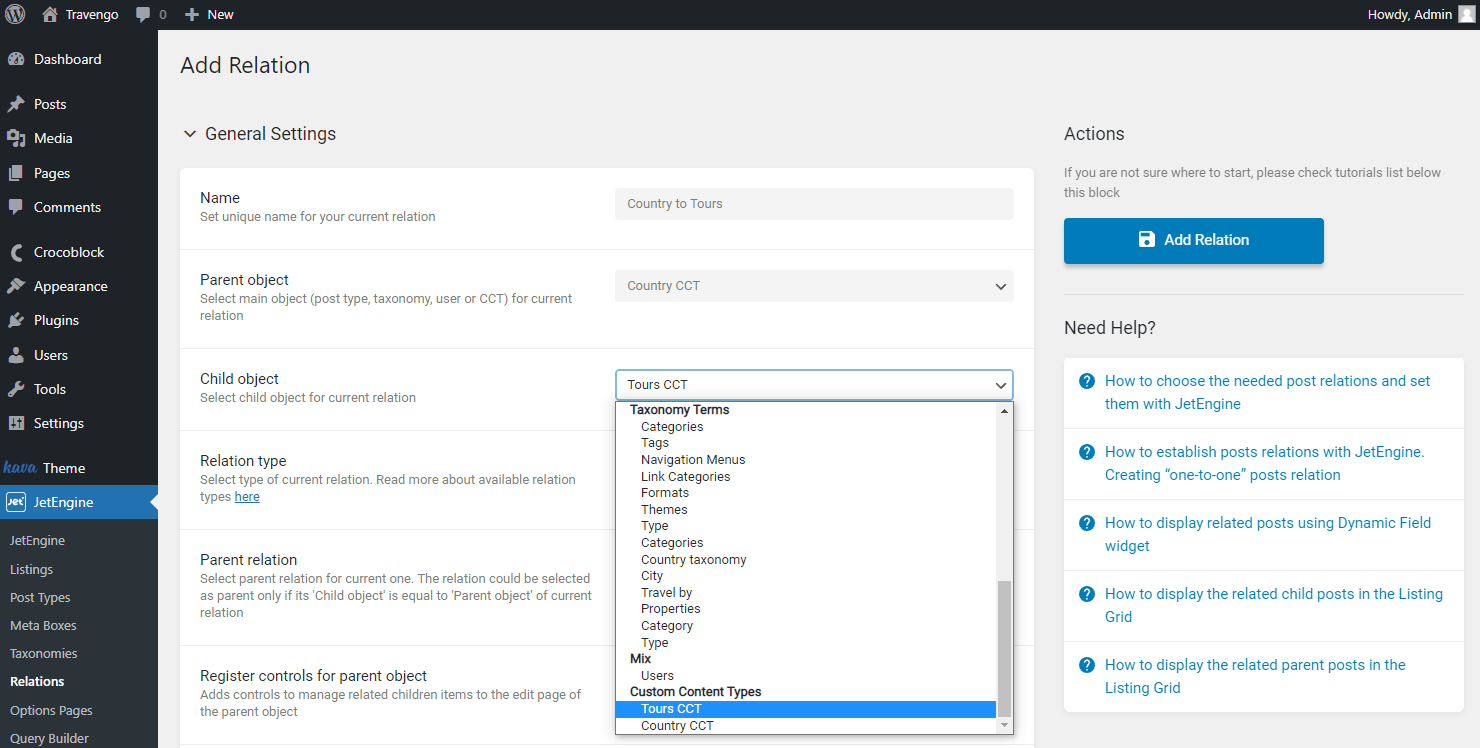Open the comments bubble icon in admin bar

144,15
